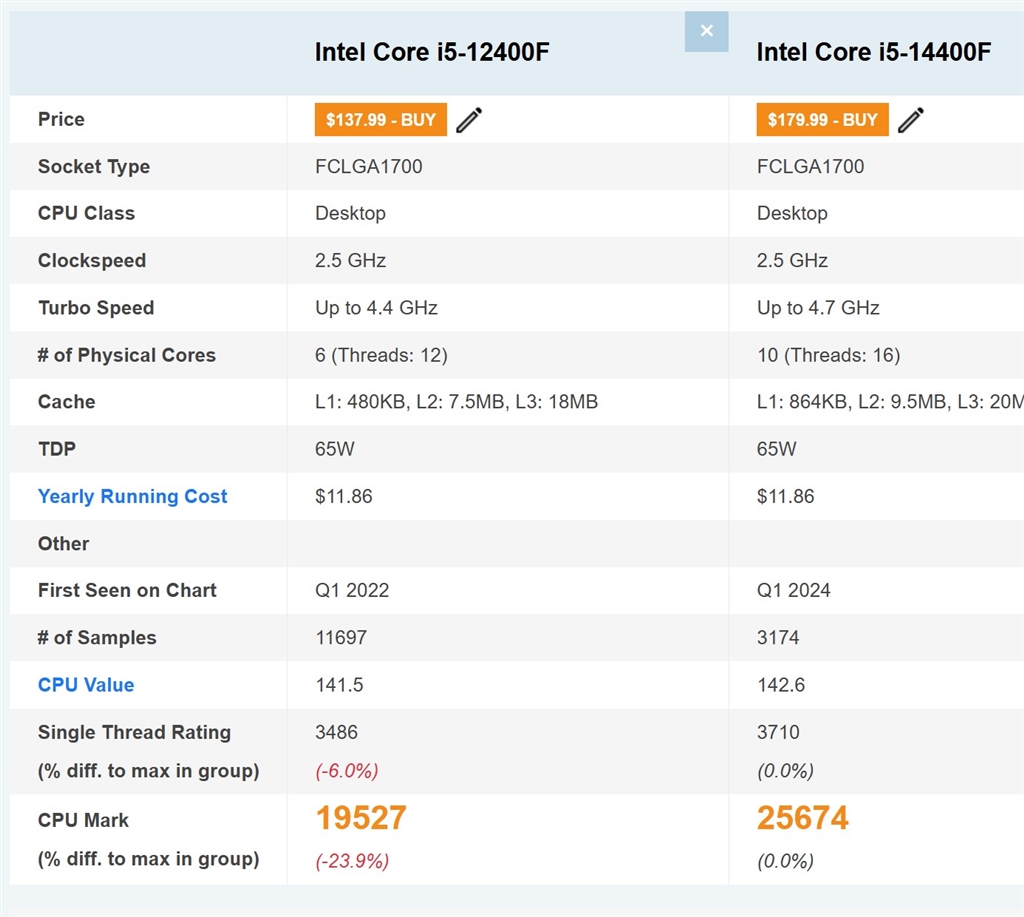Screen dimensions: 1024x917
Task: Remove the i5-12400F column with the X button
Action: click(706, 31)
